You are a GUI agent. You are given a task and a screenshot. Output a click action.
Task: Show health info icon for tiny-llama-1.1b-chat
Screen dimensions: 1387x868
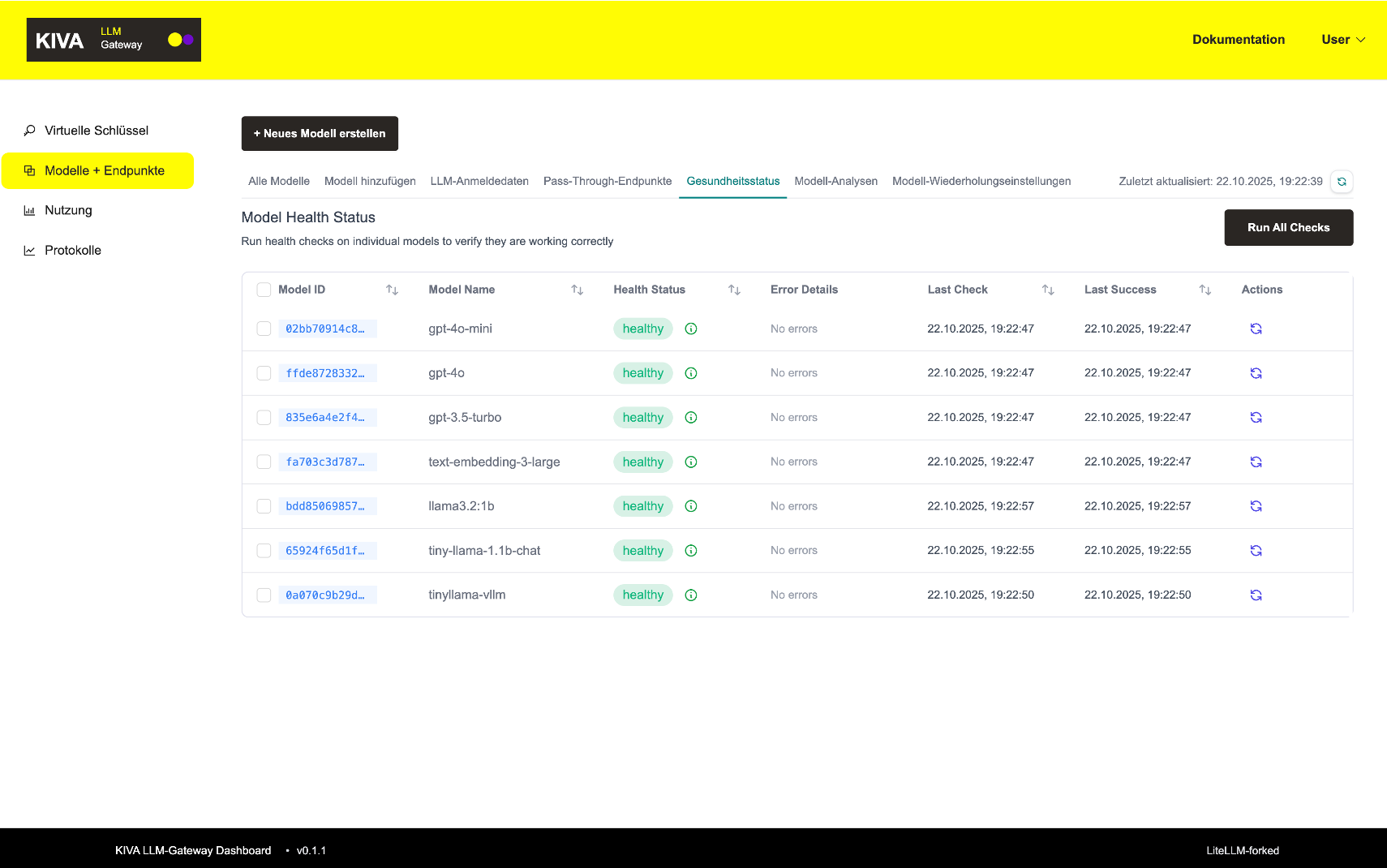coord(691,550)
